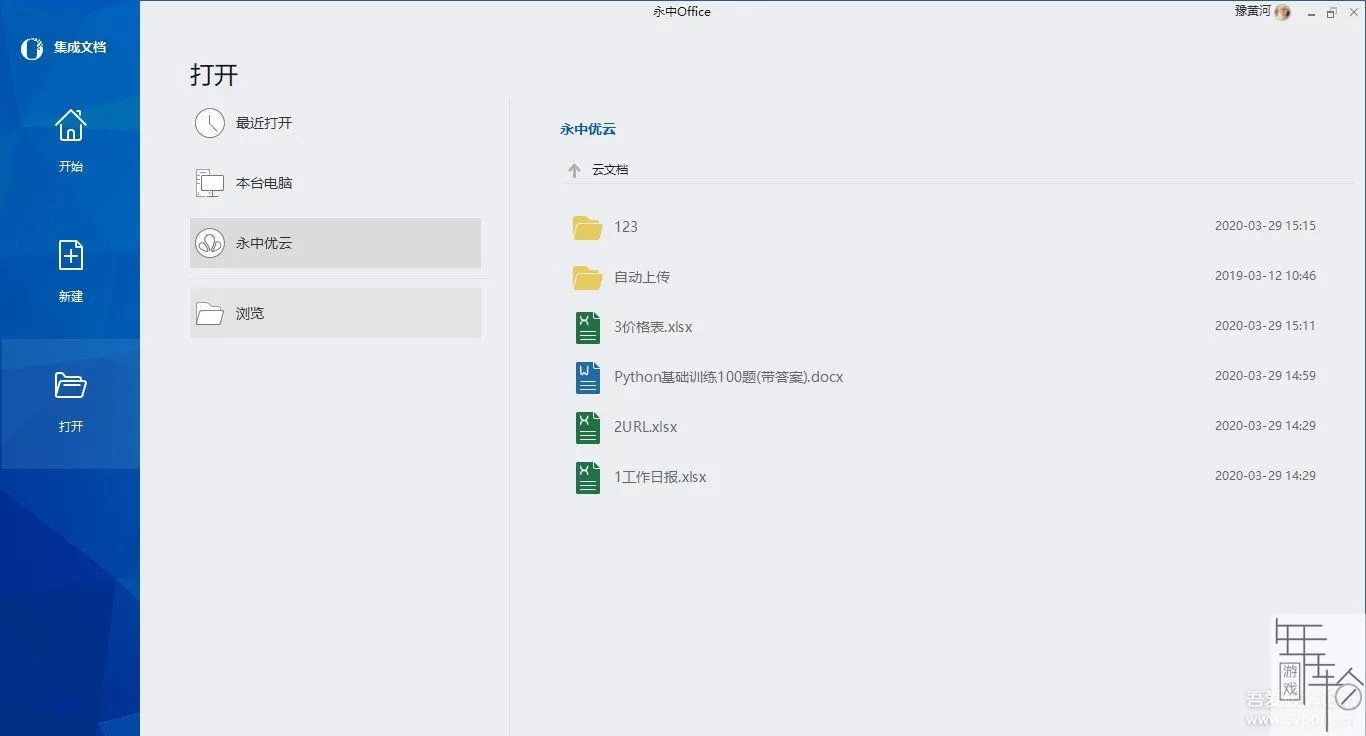Choose 浏览 to browse files
The width and height of the screenshot is (1366, 736).
[x=335, y=313]
